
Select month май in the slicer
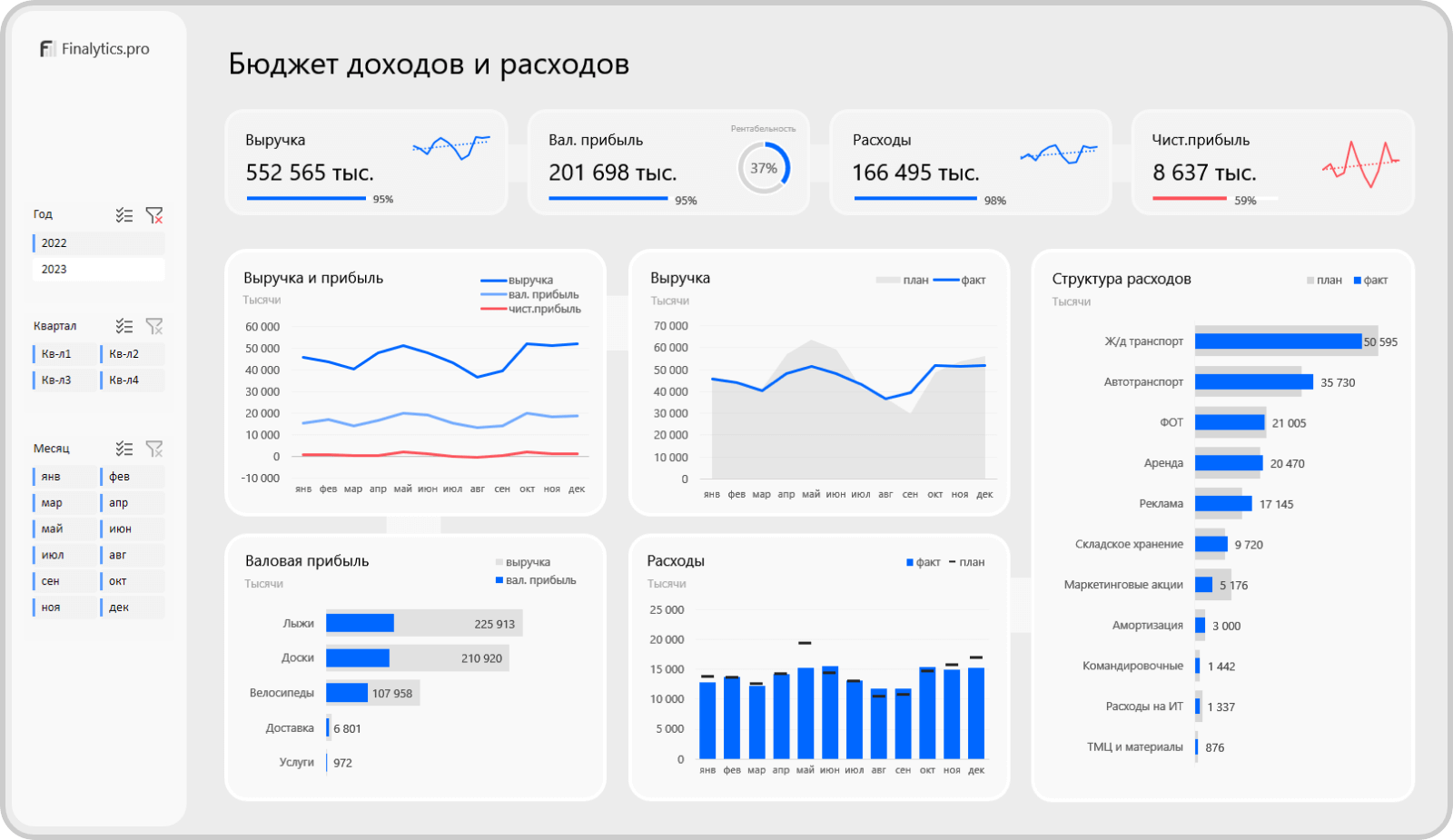[64, 529]
